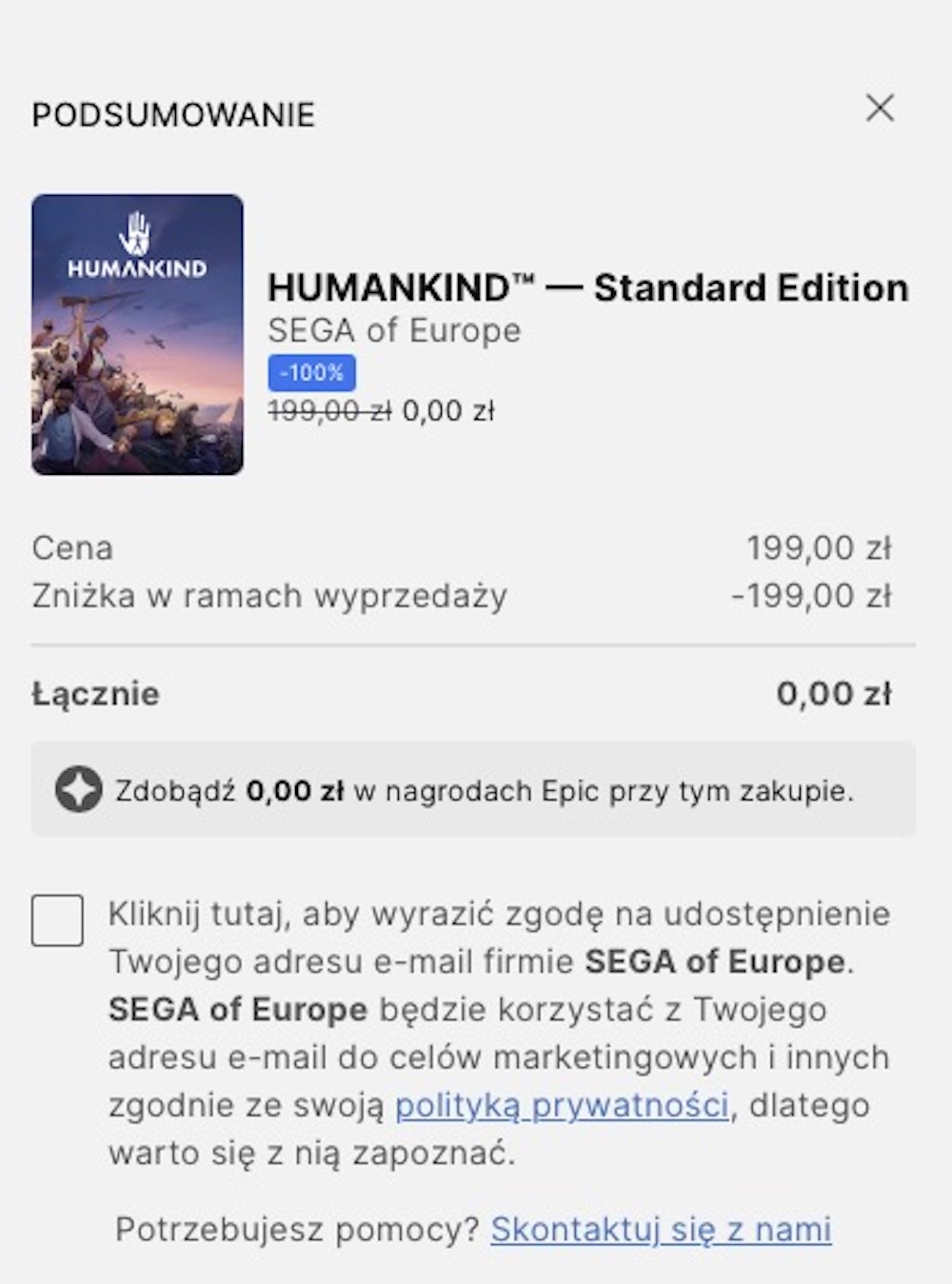Image resolution: width=952 pixels, height=1284 pixels.
Task: Click the -100% discount badge
Action: pos(311,372)
